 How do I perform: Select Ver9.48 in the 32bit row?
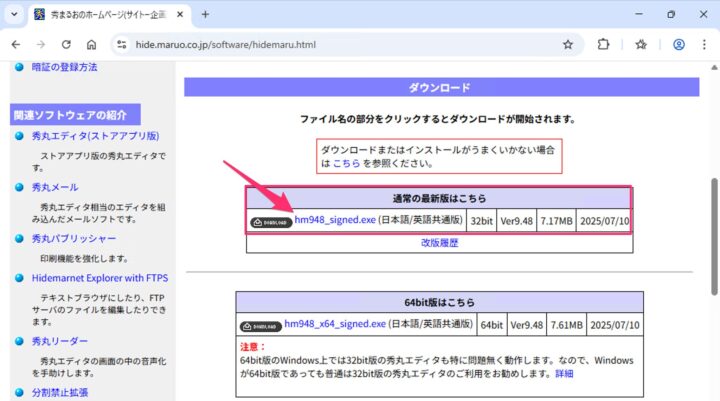[517, 221]
